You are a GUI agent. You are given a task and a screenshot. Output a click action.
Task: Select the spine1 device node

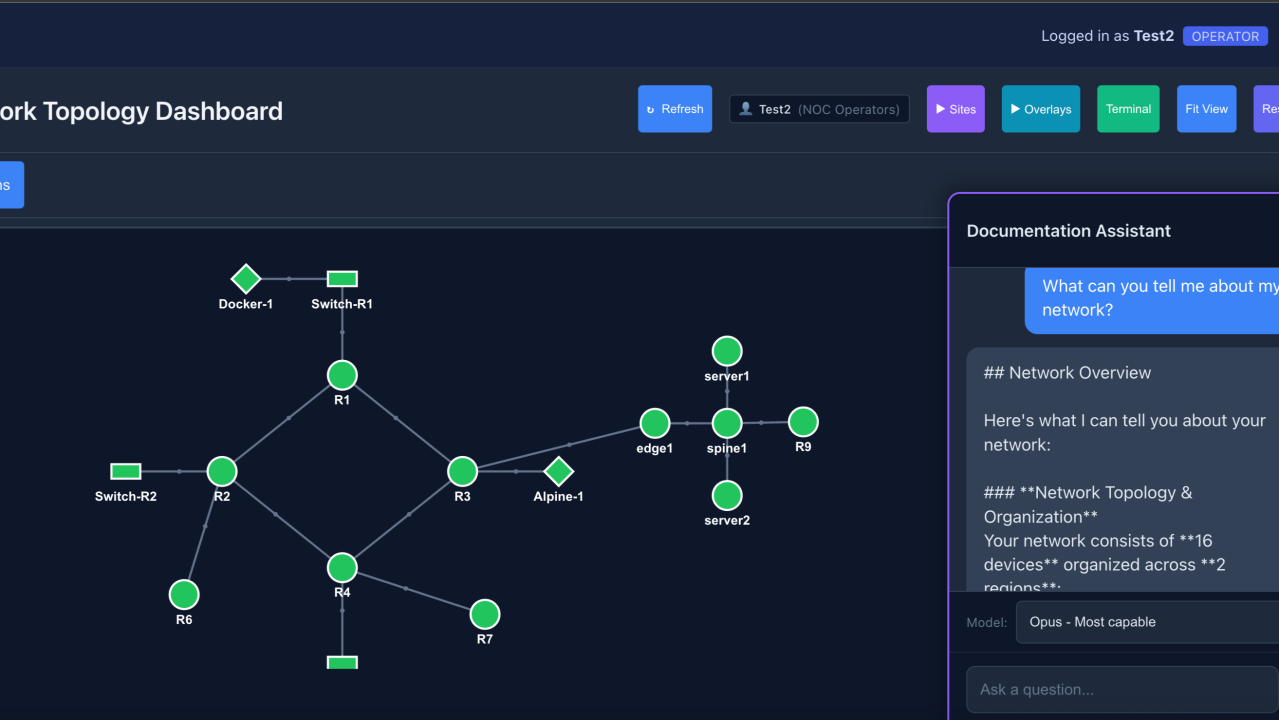click(726, 423)
